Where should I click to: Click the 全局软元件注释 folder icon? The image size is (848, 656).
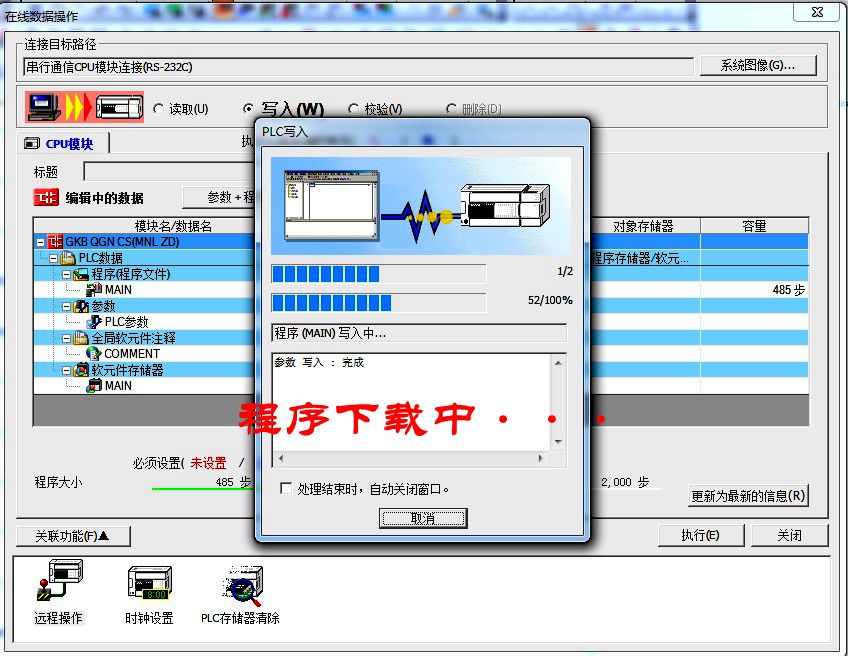point(81,338)
